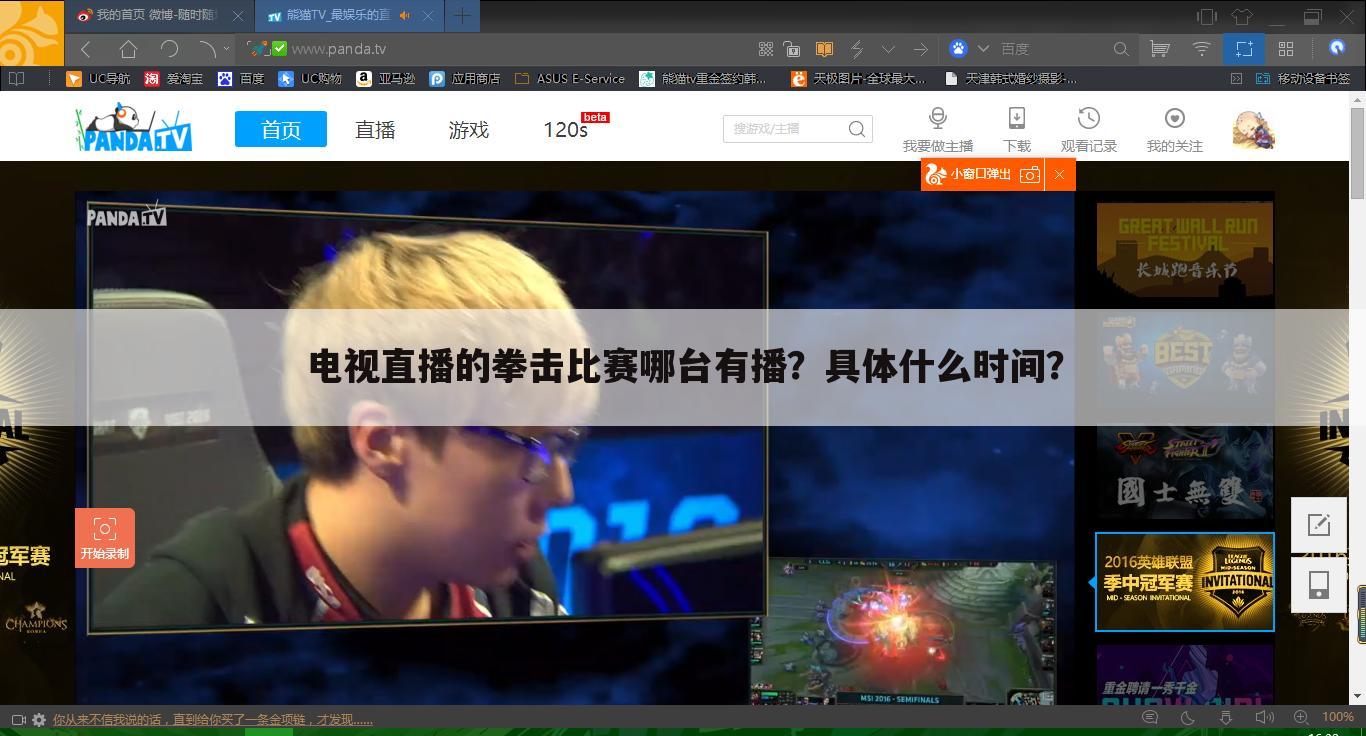Click the 我要做主播 microphone icon
This screenshot has width=1366, height=736.
[938, 118]
